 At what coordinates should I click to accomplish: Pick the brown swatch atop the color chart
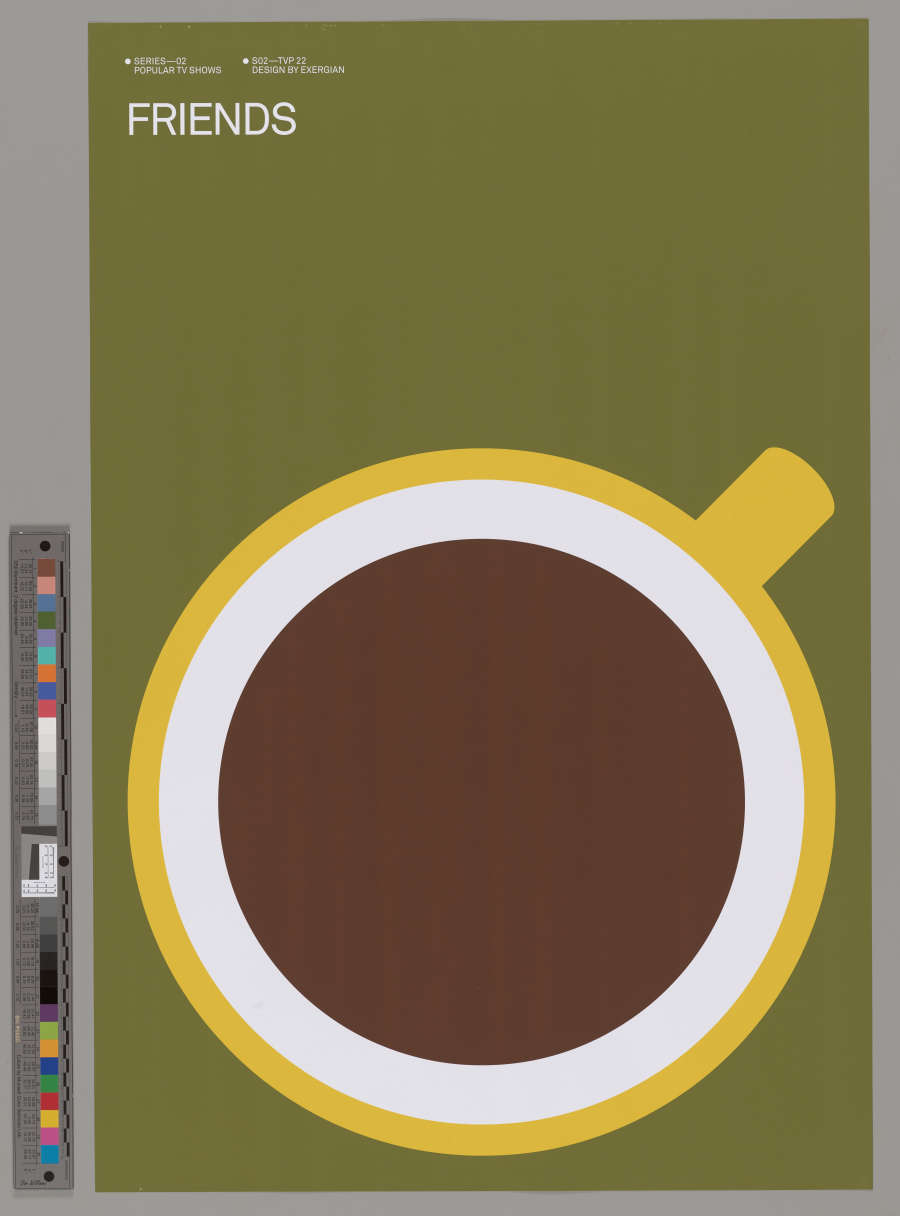click(46, 567)
